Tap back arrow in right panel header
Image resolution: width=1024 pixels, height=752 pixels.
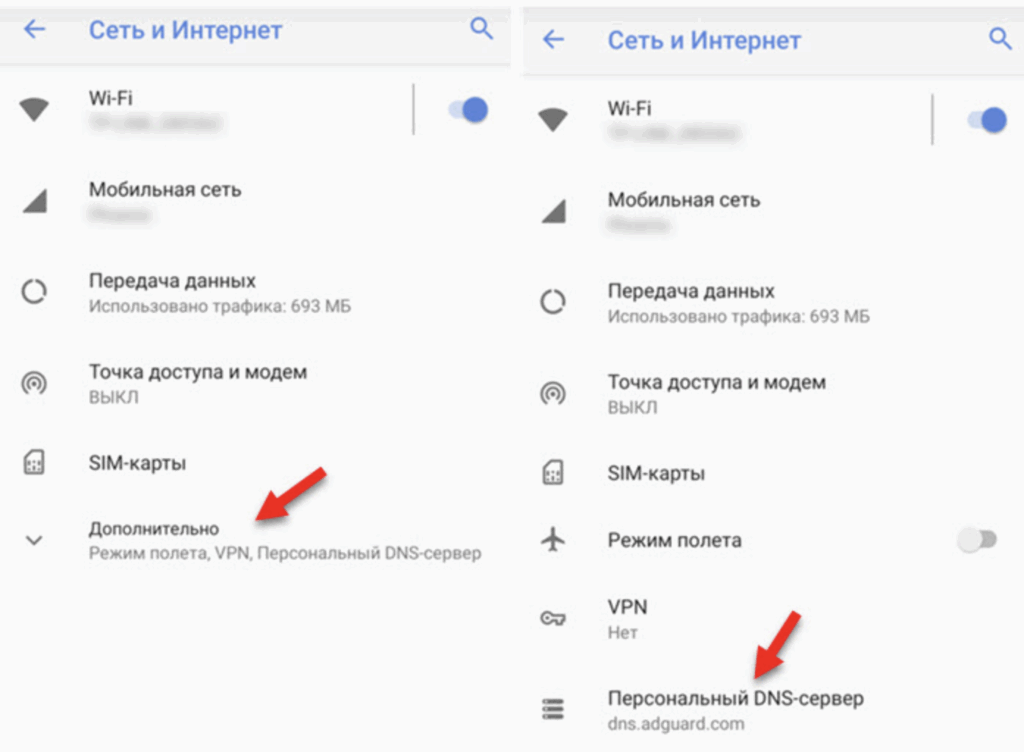click(553, 39)
